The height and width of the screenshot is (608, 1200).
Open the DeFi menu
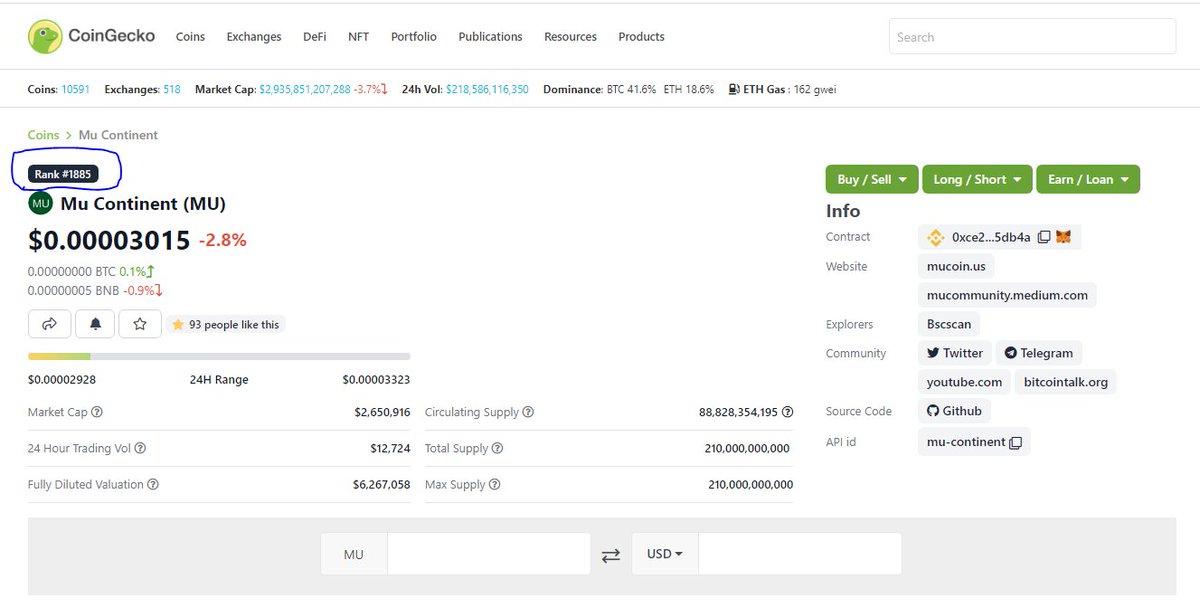click(314, 37)
